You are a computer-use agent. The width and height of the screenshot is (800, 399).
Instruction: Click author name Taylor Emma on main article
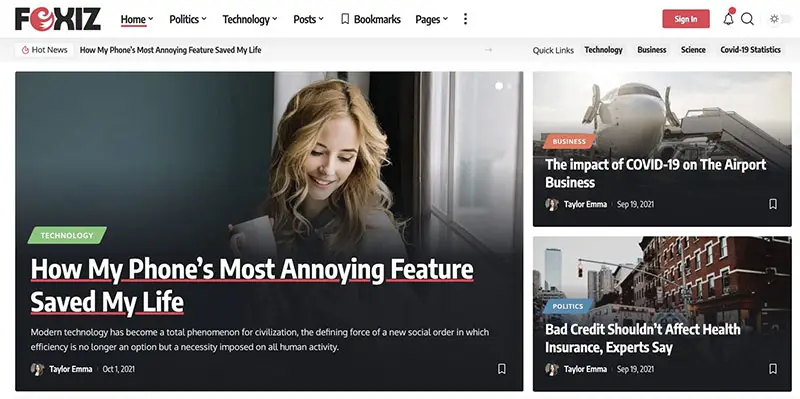point(70,369)
